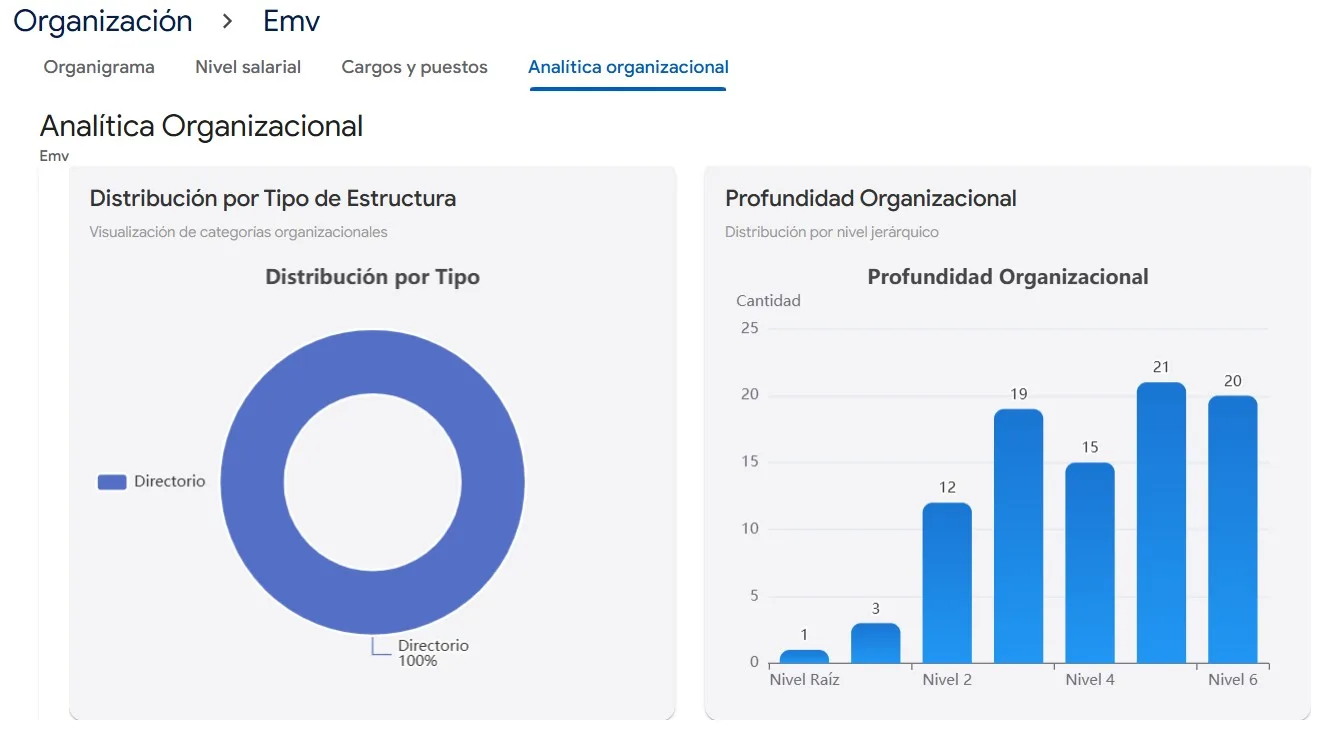Open the Nivel salarial tab

coord(248,67)
